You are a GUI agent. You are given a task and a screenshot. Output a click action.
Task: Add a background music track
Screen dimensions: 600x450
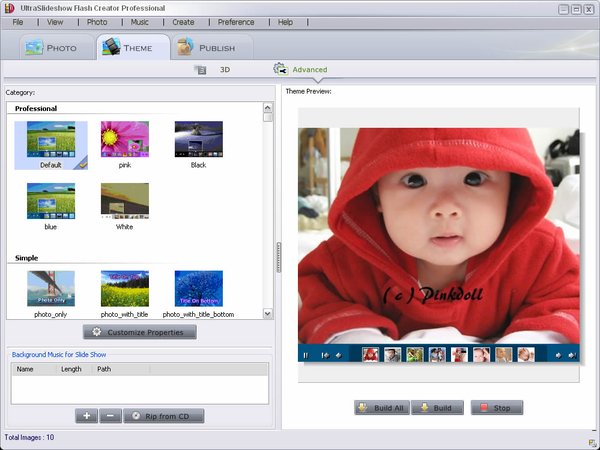click(86, 416)
